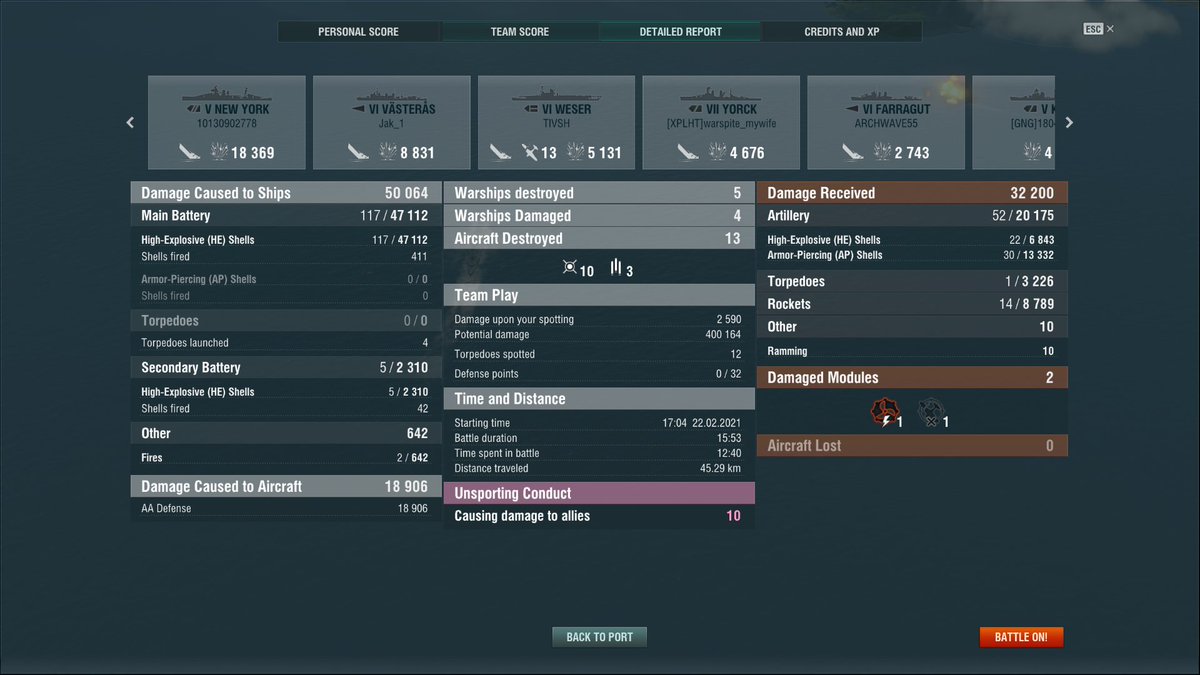Click the aircraft shot-down icon beside 13
Screen dimensions: 1200x675
click(x=530, y=152)
